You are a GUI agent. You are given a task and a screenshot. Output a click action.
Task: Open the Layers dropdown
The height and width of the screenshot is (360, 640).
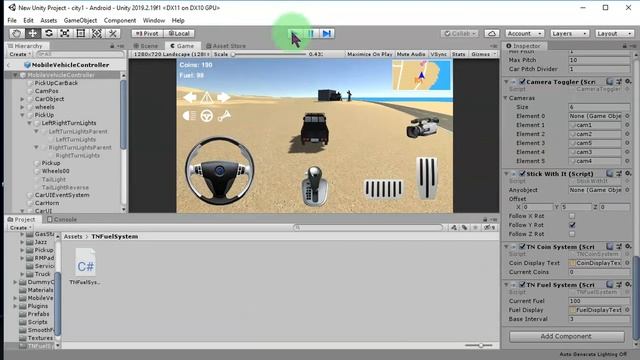[569, 33]
